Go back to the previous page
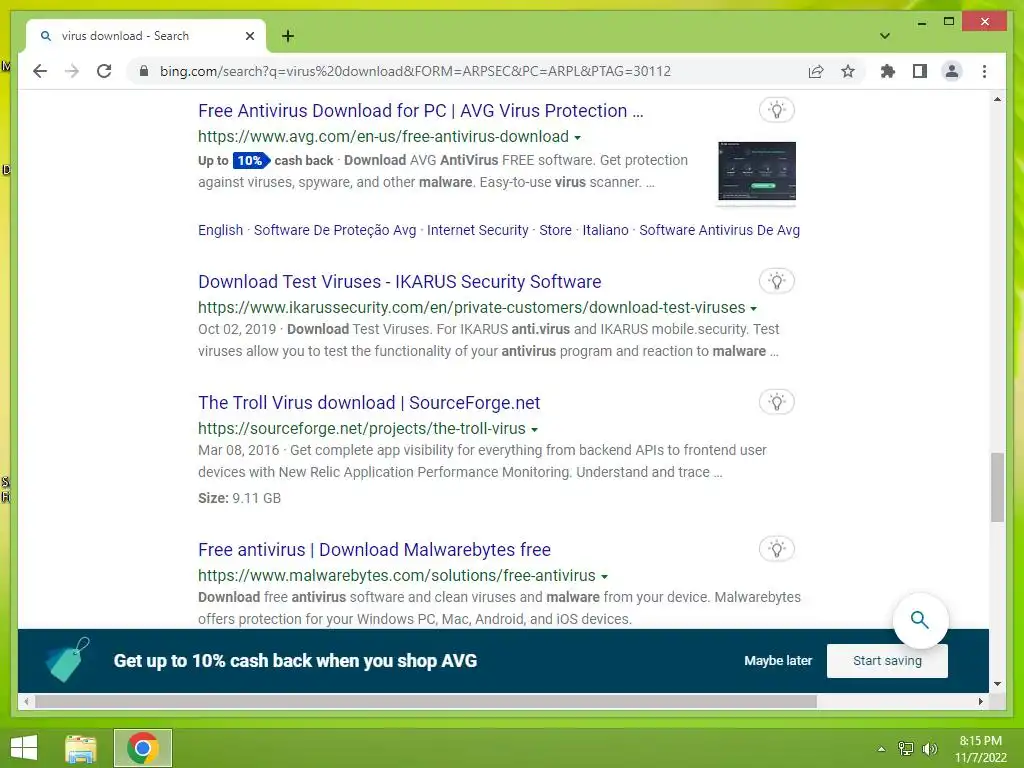 pos(40,71)
